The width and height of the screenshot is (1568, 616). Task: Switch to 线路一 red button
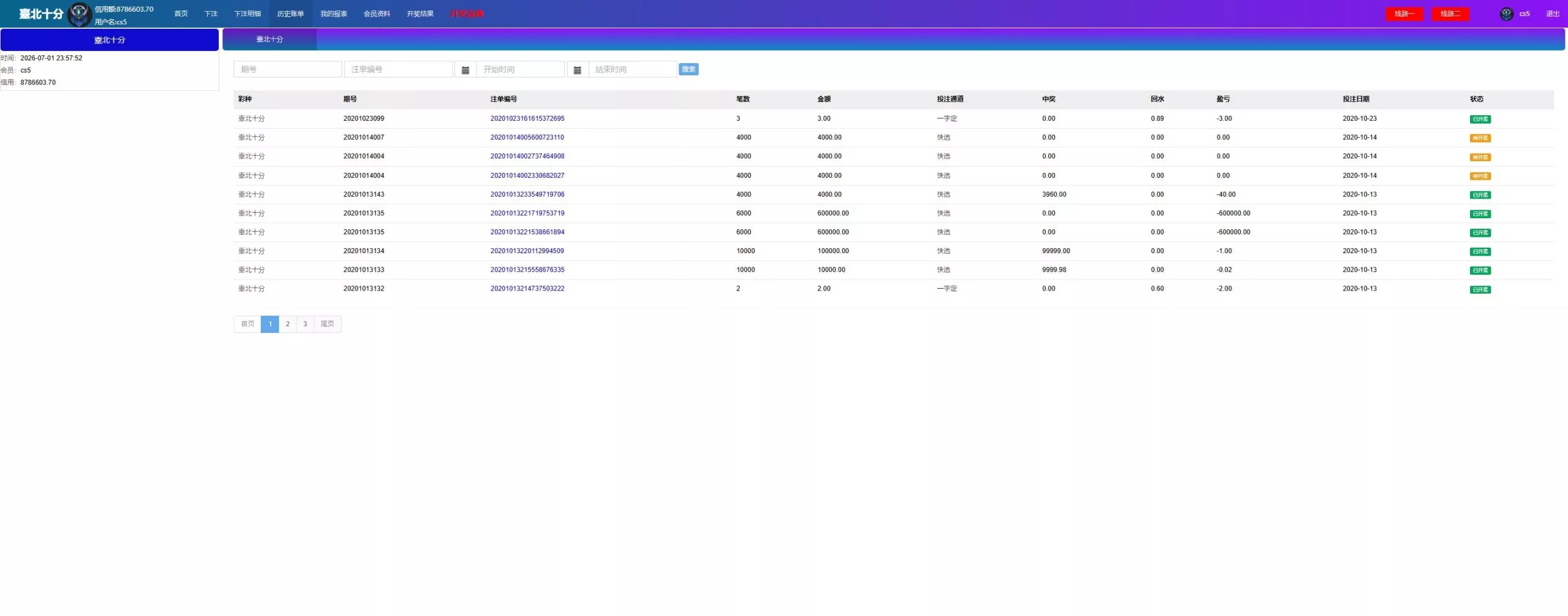pyautogui.click(x=1404, y=13)
